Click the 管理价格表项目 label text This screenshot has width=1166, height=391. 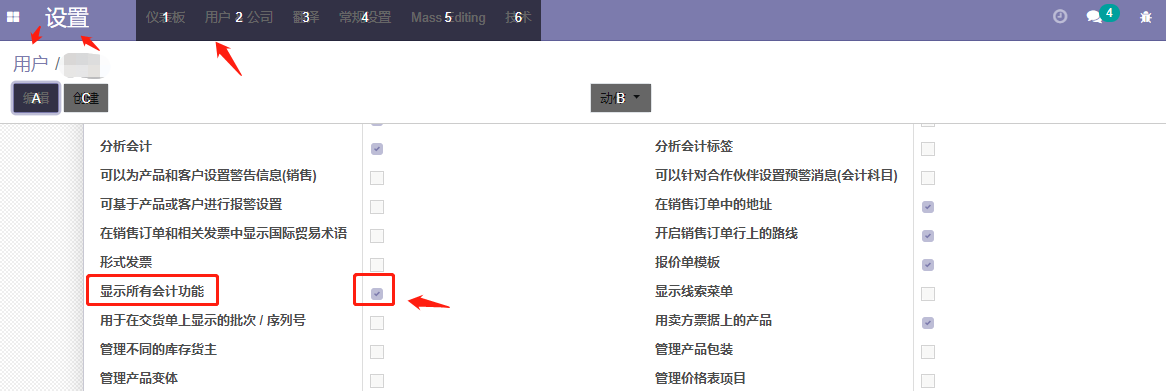(x=700, y=378)
